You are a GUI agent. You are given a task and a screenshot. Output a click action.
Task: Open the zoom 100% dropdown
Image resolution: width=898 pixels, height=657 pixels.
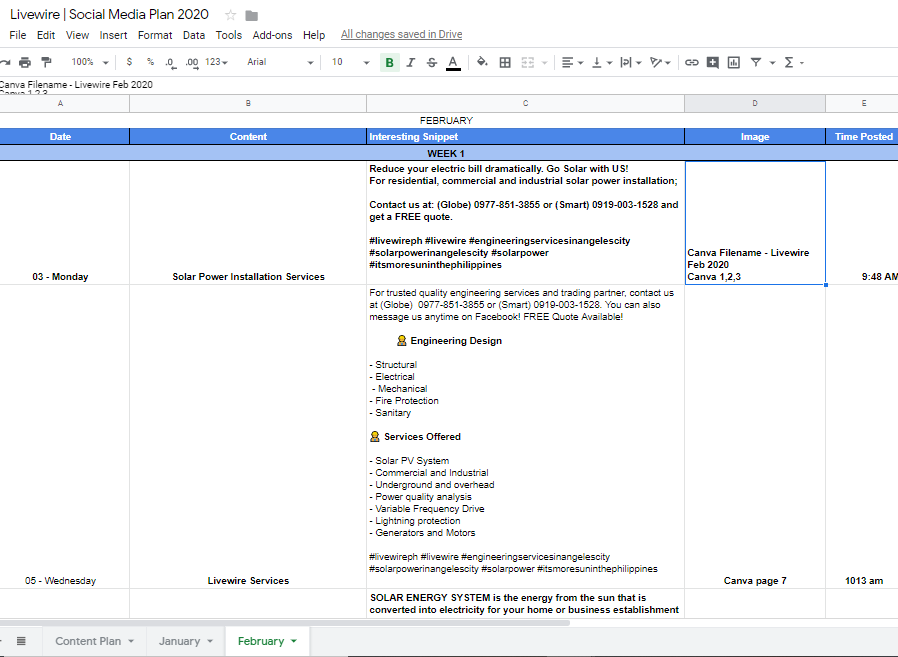pyautogui.click(x=89, y=62)
